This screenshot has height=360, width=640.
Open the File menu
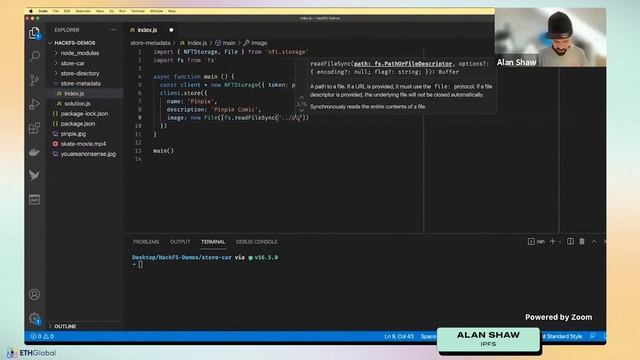tap(56, 11)
